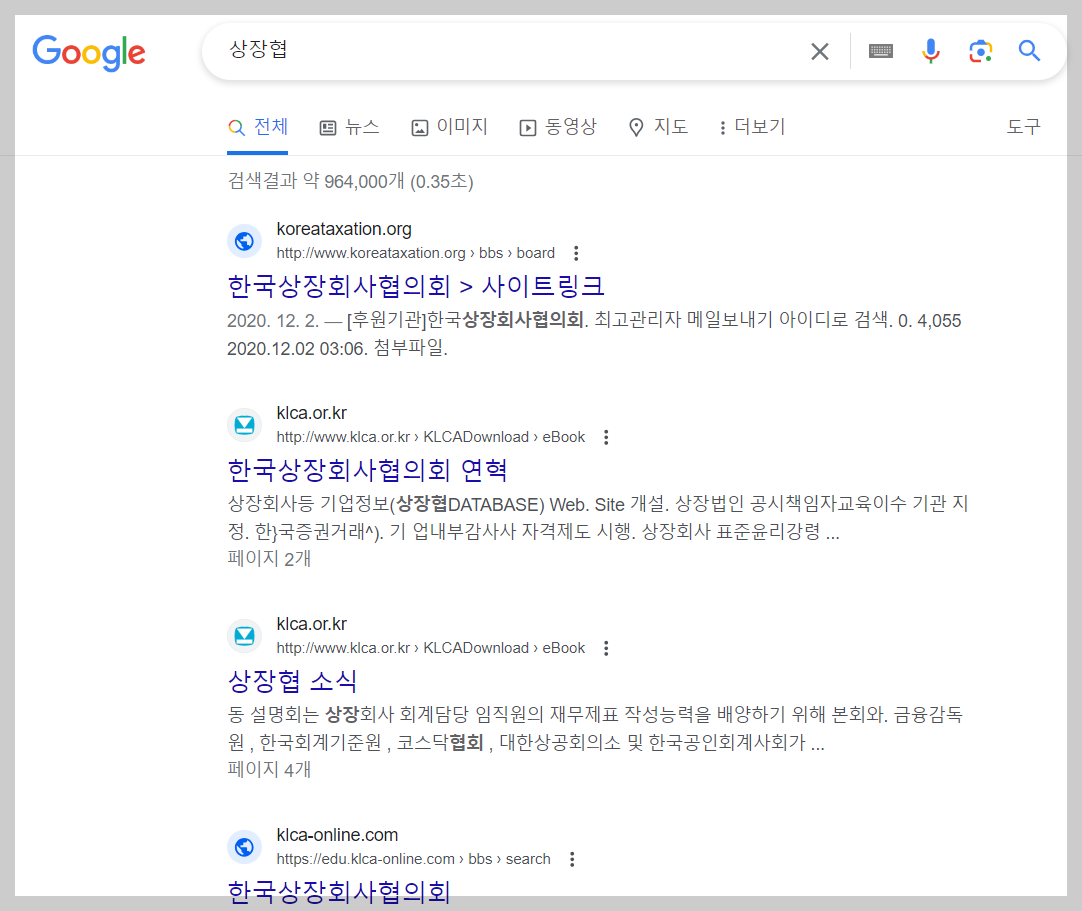Switch to the 이미지 tab
The width and height of the screenshot is (1082, 911).
point(449,127)
